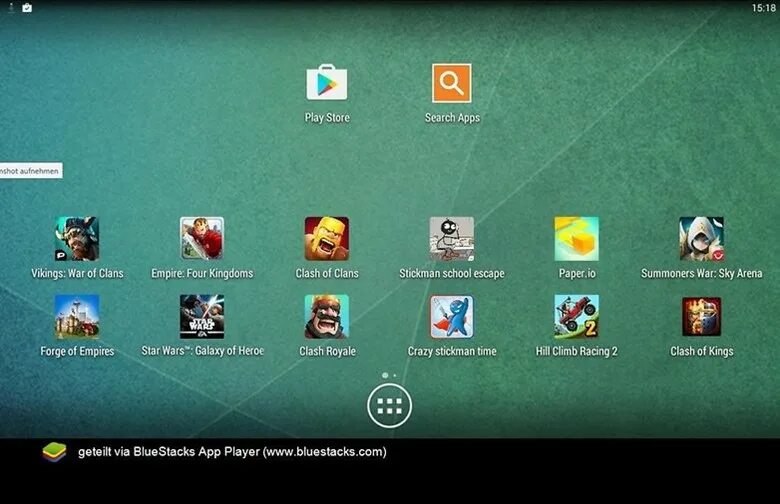The image size is (780, 504).
Task: Select the second home screen page dot
Action: pos(395,376)
